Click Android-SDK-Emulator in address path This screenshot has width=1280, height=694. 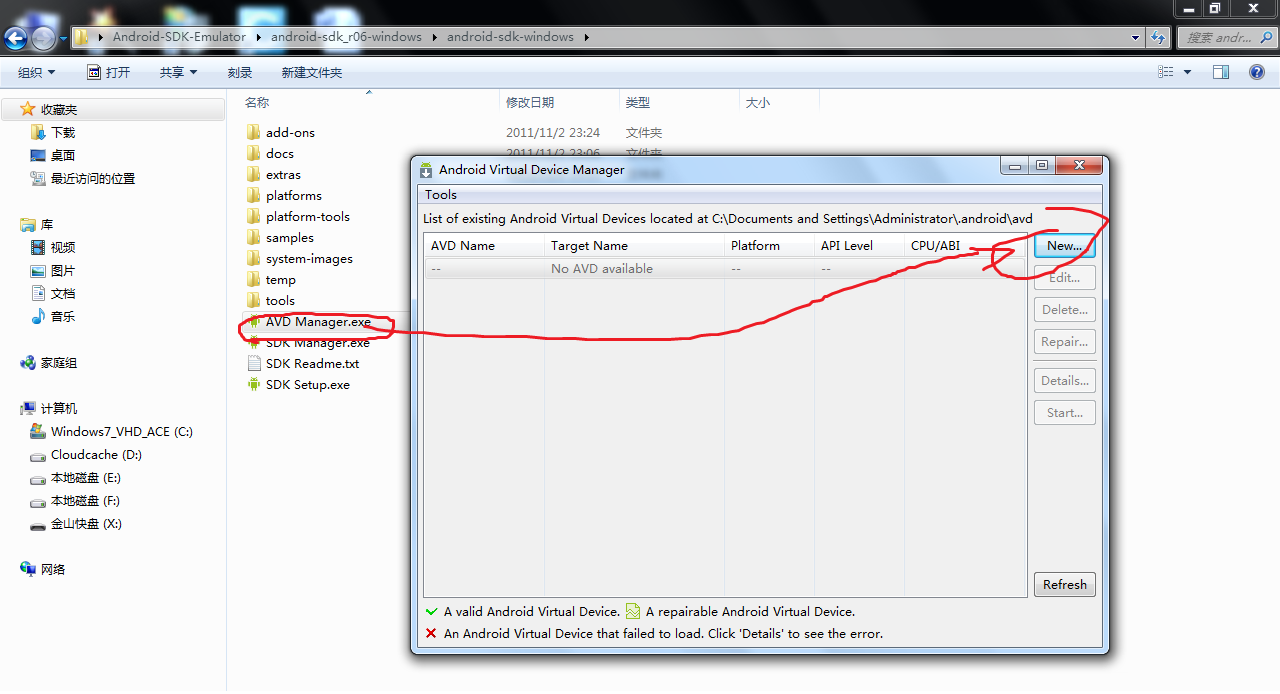coord(179,37)
